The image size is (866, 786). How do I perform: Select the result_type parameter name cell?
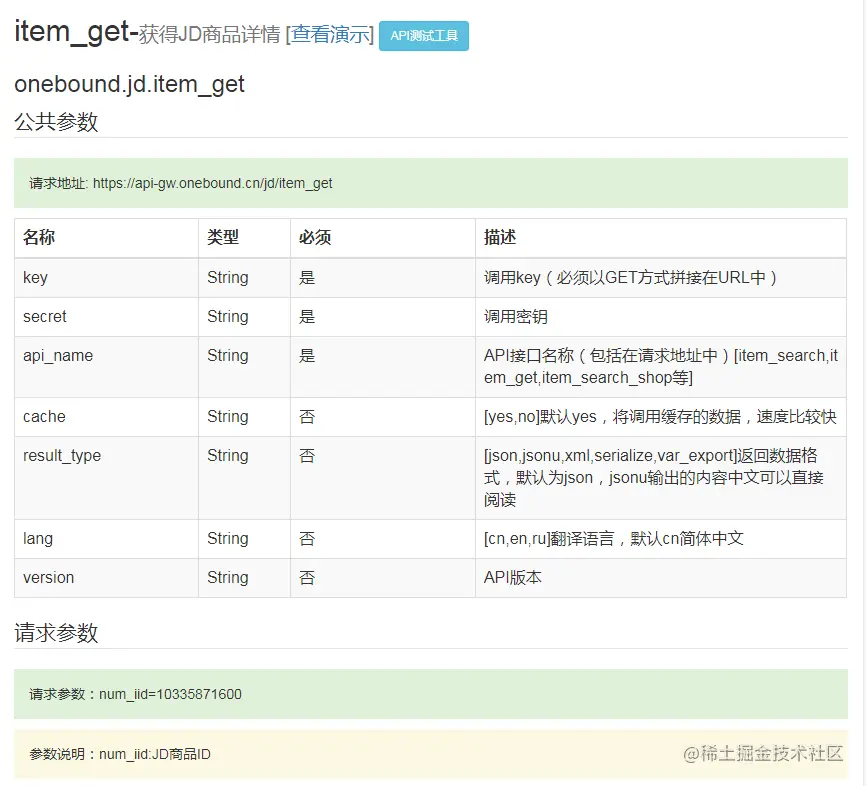pyautogui.click(x=106, y=478)
